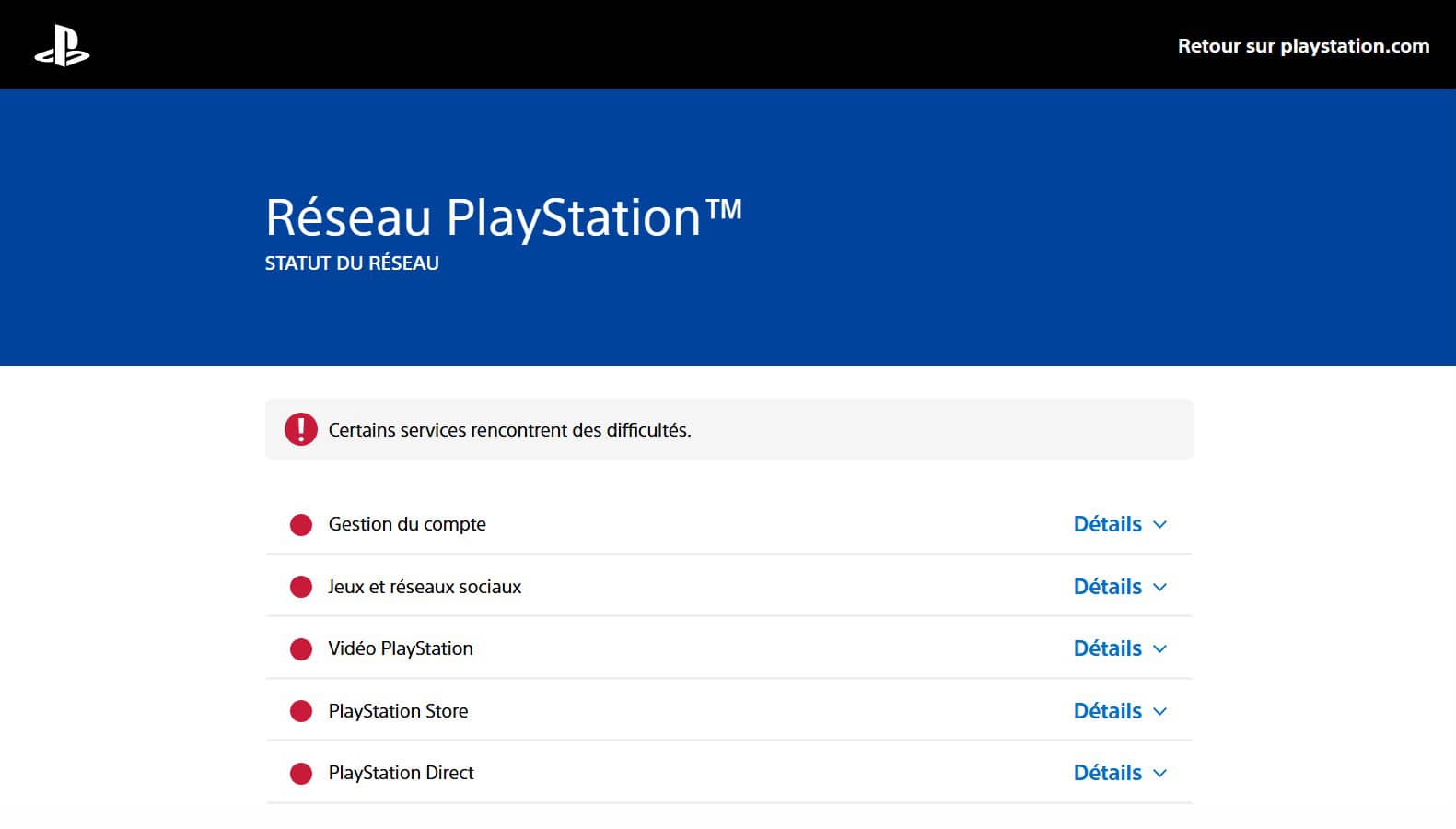This screenshot has height=829, width=1456.
Task: Click the red exclamation alert icon
Action: click(301, 429)
